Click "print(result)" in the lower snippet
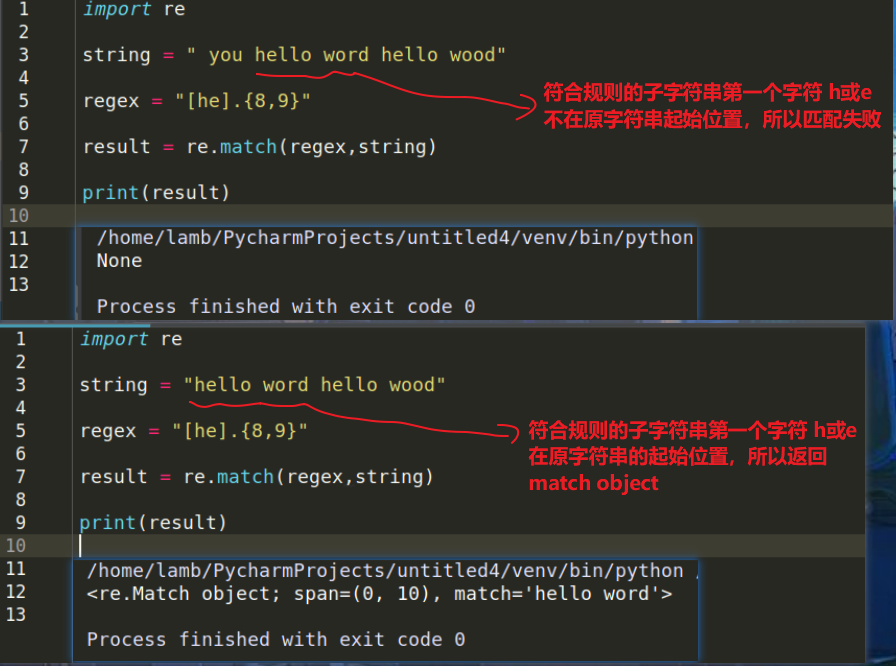The width and height of the screenshot is (896, 666). point(153,522)
